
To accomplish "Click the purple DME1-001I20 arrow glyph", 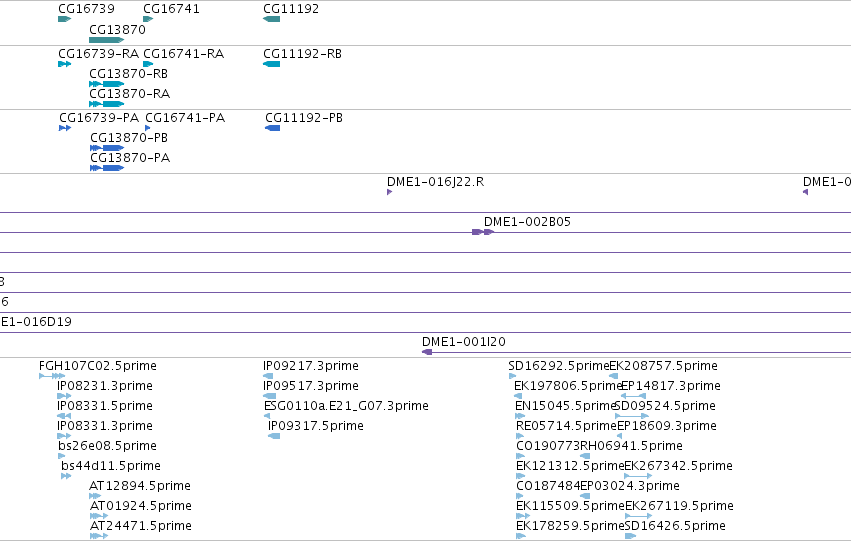I will click(427, 352).
